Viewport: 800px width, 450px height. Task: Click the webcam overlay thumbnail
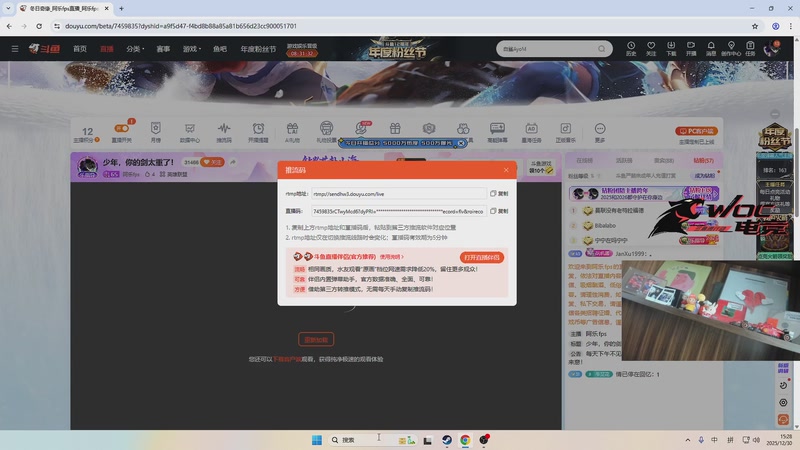coord(710,311)
